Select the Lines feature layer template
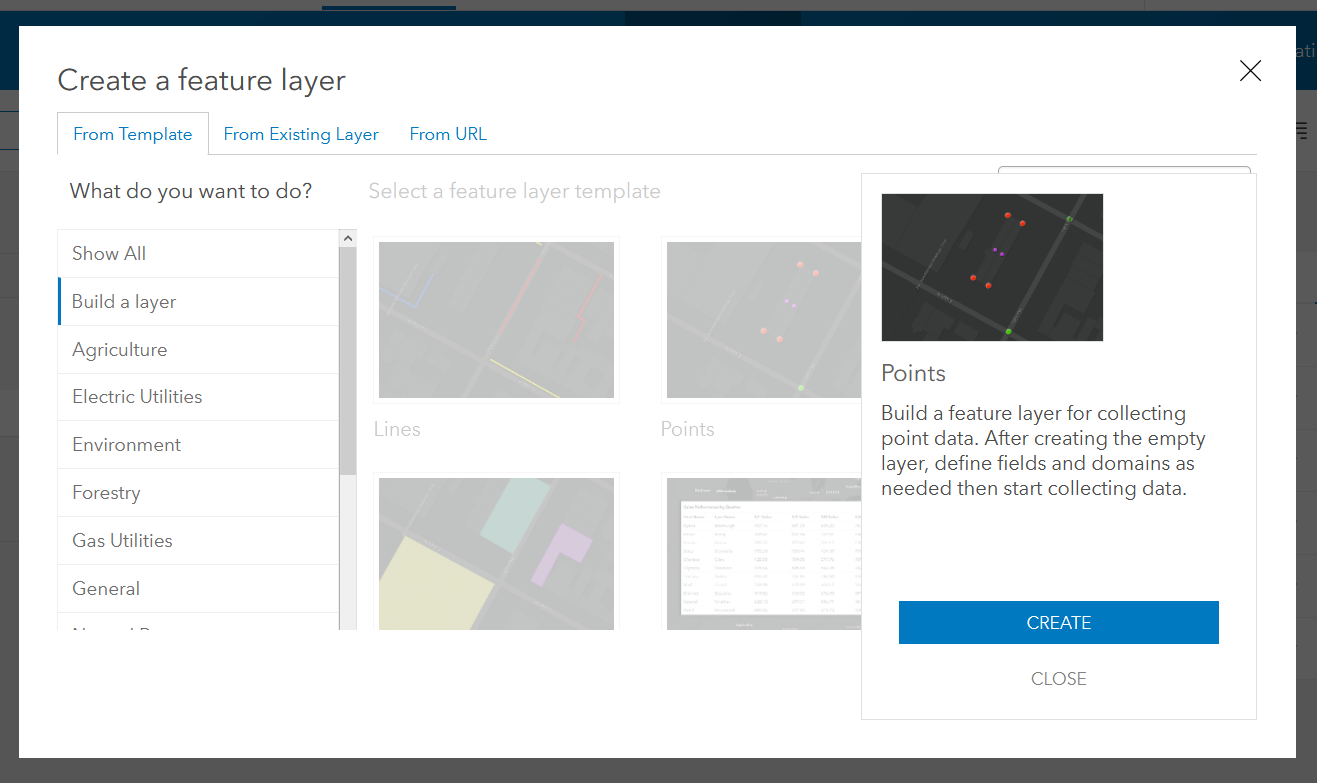This screenshot has height=783, width=1317. [x=496, y=320]
